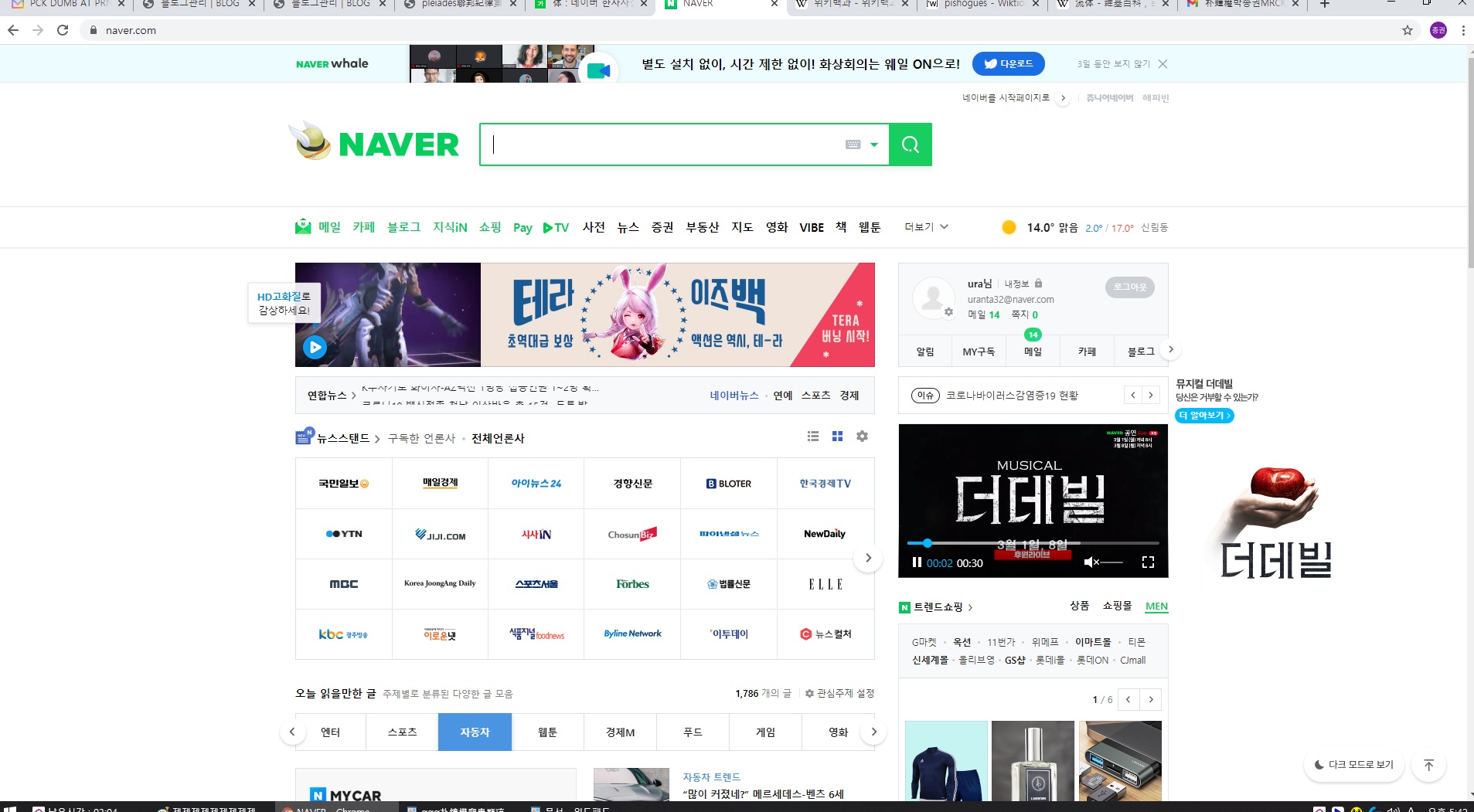Pause the 더데빌 musical video
Viewport: 1474px width, 812px height.
click(917, 562)
